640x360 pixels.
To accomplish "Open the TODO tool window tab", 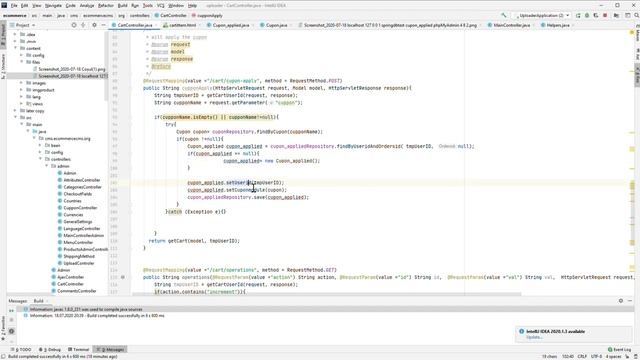I will tap(21, 349).
